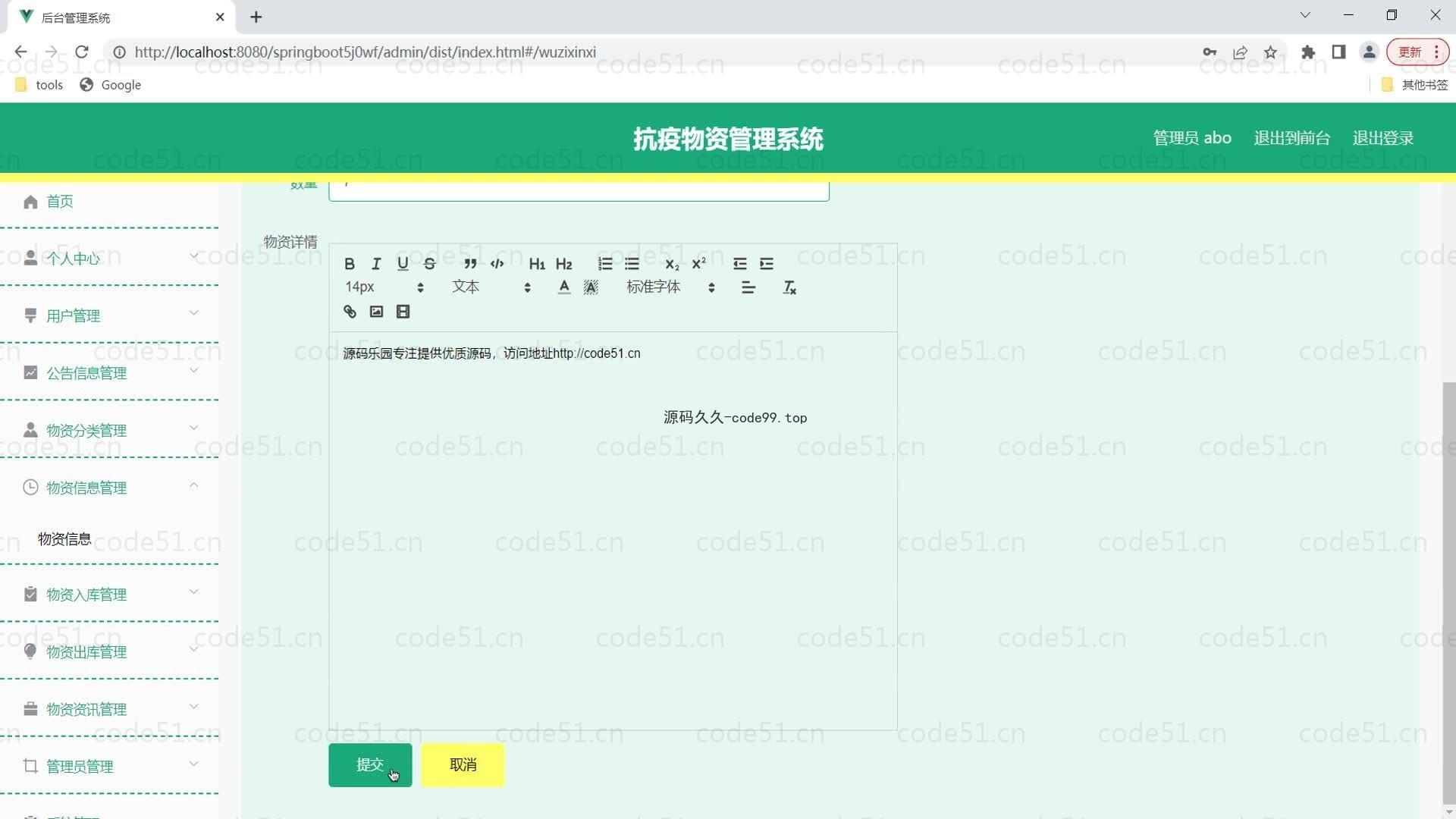Open browser extensions puzzle icon

1308,52
